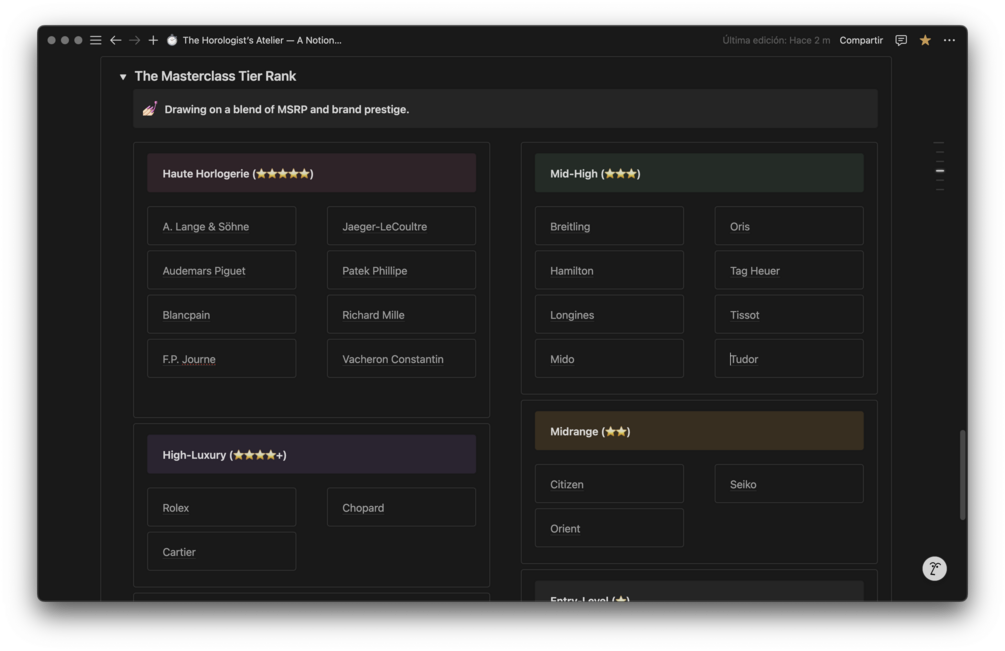This screenshot has width=1005, height=651.
Task: Go back with the left arrow
Action: (115, 40)
